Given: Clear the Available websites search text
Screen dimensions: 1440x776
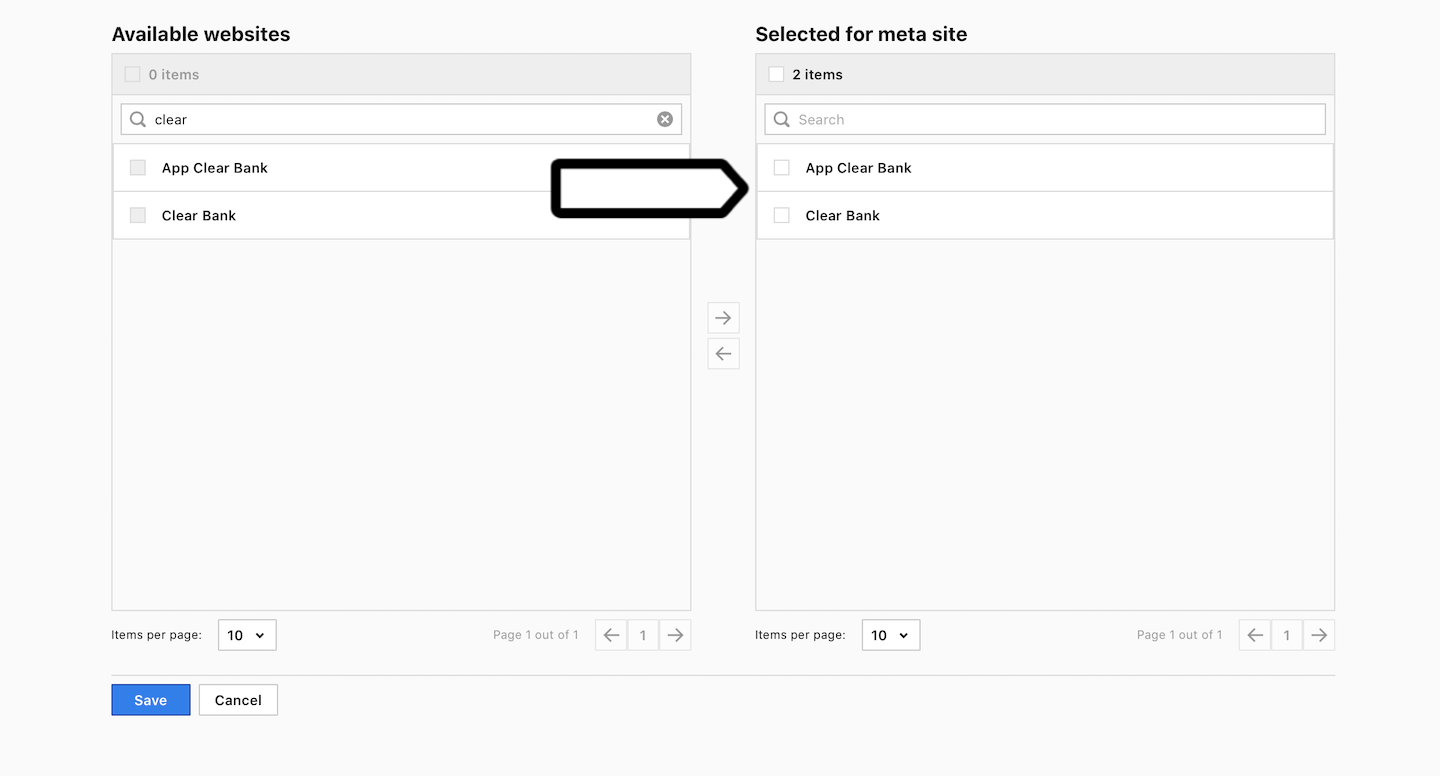Looking at the screenshot, I should pos(665,119).
